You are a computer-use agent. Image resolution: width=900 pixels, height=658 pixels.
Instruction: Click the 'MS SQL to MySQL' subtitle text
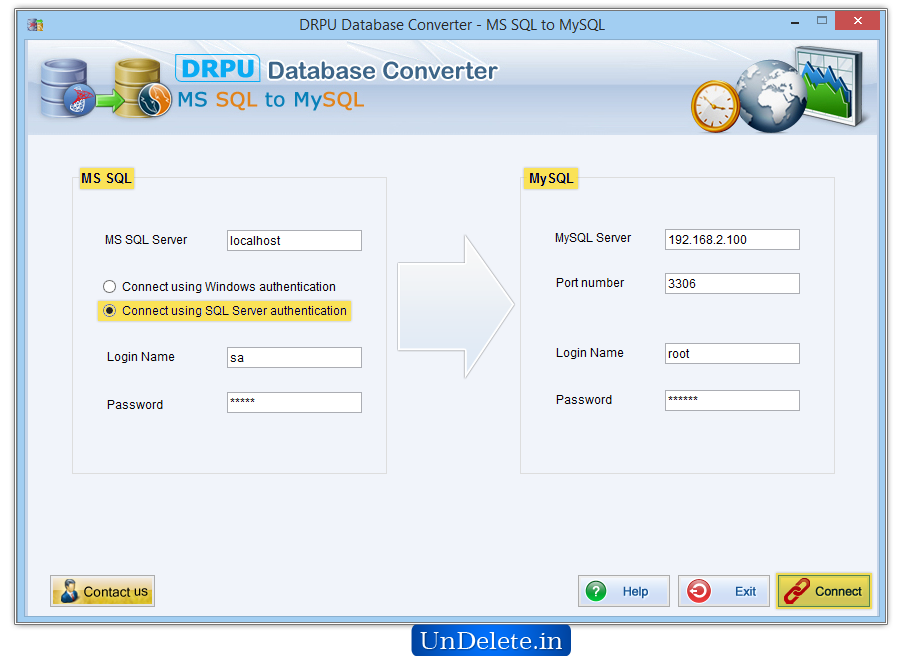coord(270,100)
